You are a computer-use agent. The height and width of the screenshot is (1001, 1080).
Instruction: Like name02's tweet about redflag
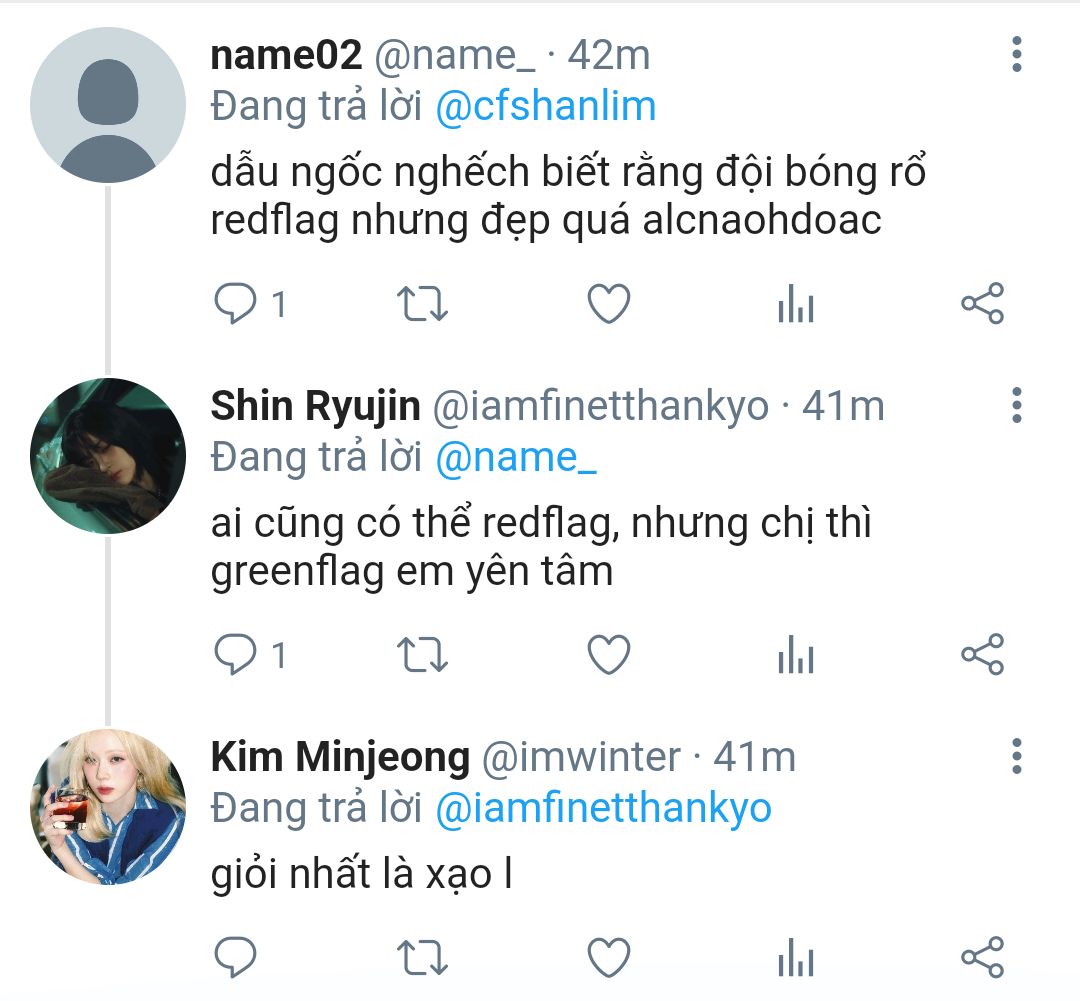[609, 304]
